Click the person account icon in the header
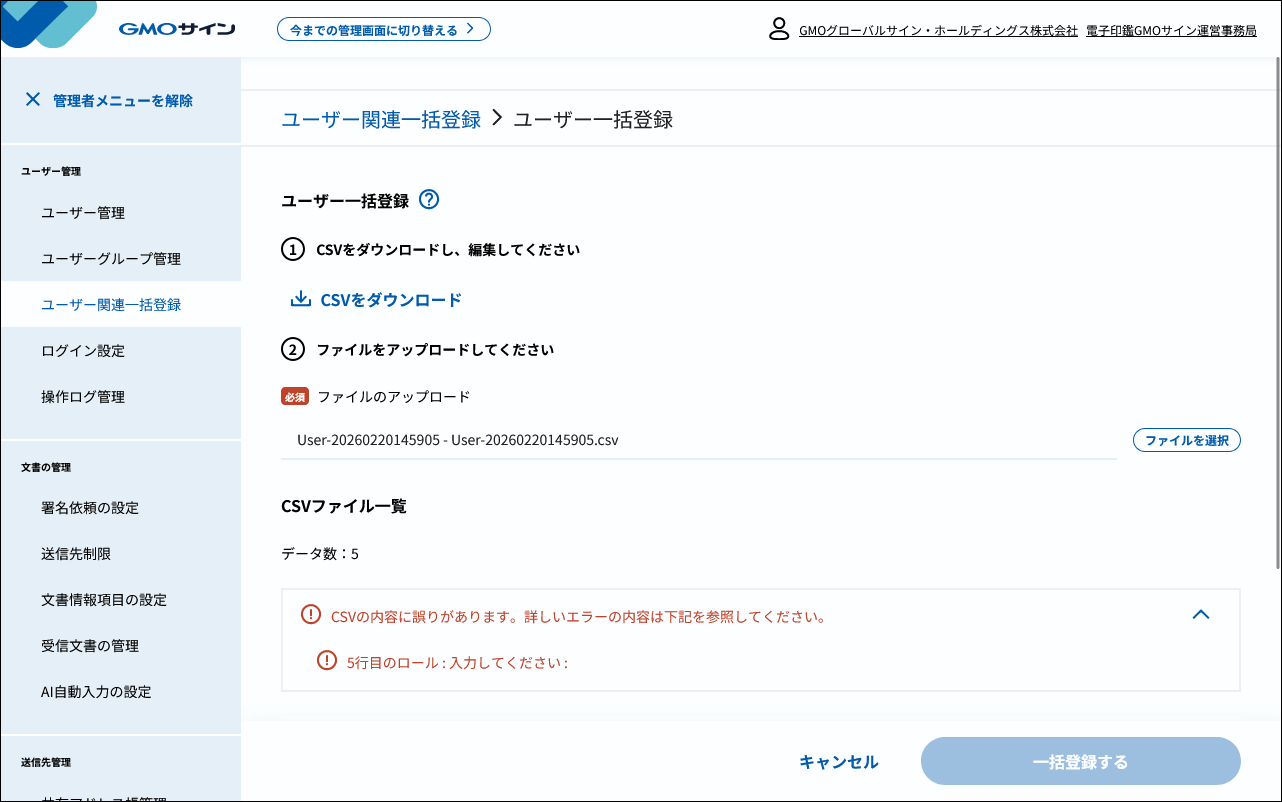Viewport: 1282px width, 802px height. [x=778, y=29]
